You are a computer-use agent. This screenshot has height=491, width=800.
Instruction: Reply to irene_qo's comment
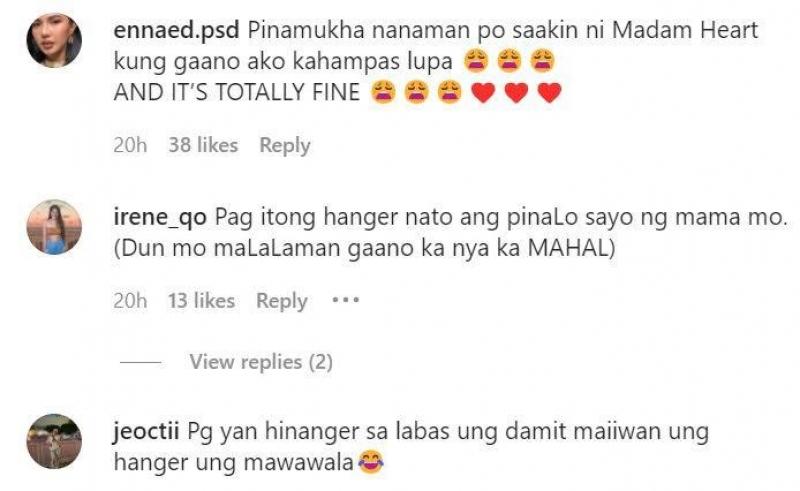click(x=282, y=301)
